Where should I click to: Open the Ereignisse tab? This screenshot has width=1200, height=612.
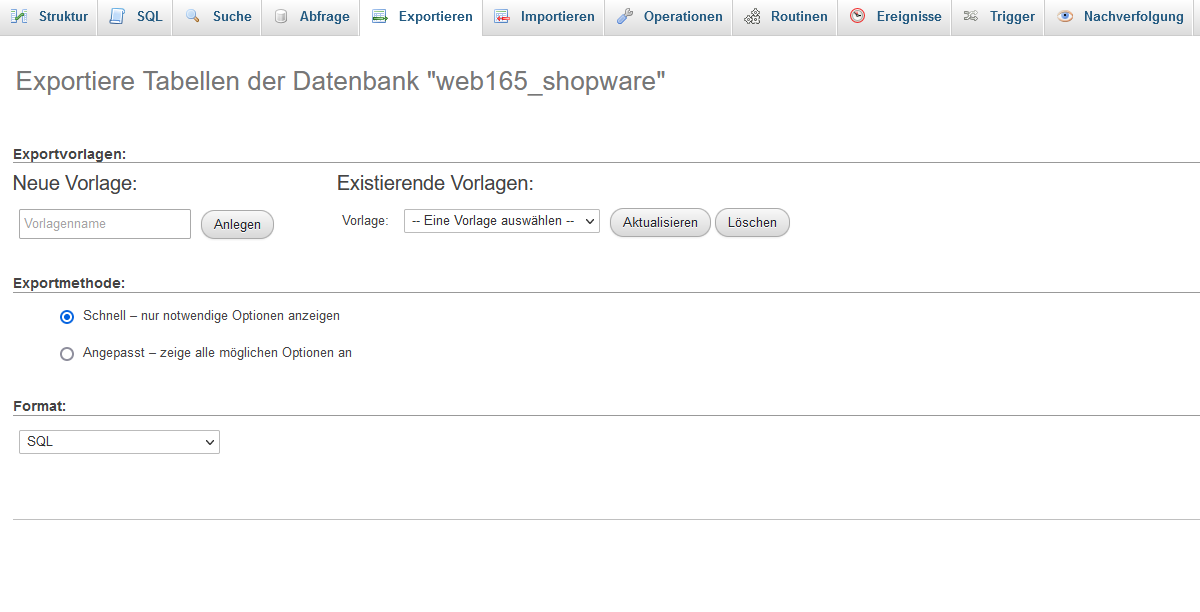[x=895, y=17]
